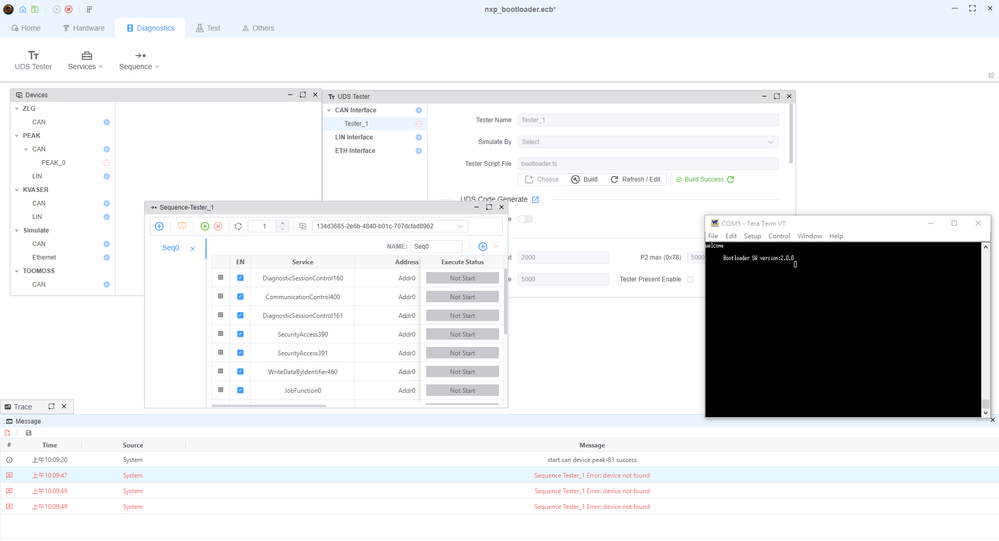Click the red stop icon in the title bar
The height and width of the screenshot is (541, 999).
click(x=69, y=10)
